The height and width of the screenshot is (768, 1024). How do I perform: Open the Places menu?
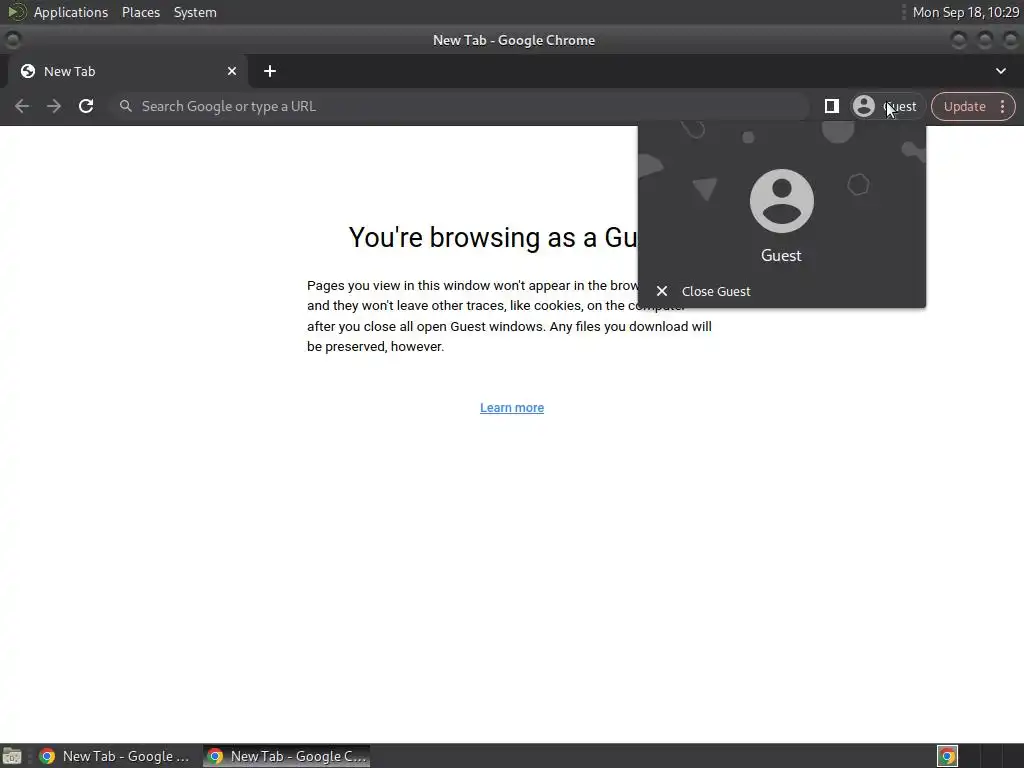[x=141, y=12]
